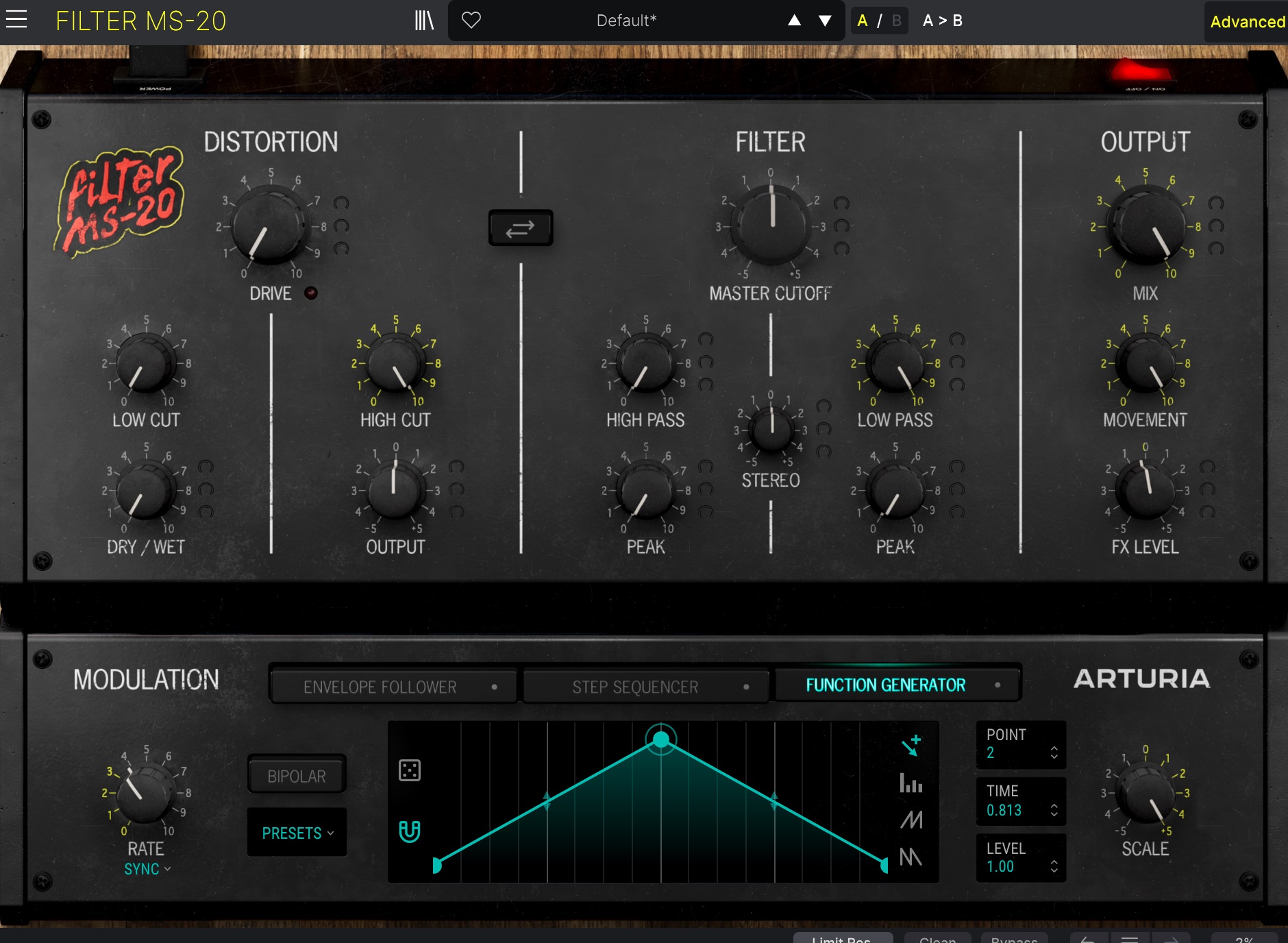Click the distortion/filter routing swap button
The height and width of the screenshot is (943, 1288).
[x=520, y=228]
